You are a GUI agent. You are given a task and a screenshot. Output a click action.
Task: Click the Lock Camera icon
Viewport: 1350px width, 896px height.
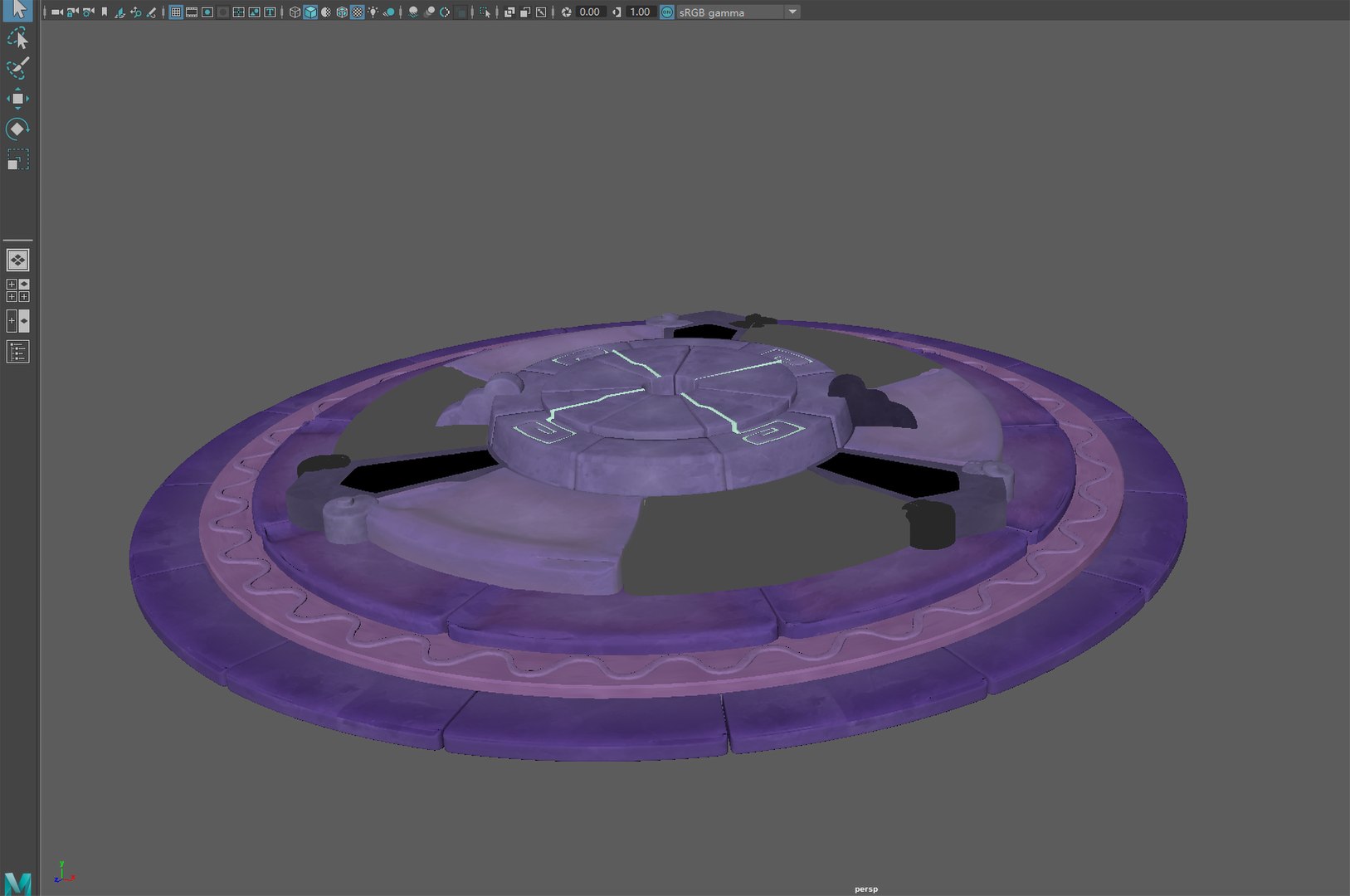[73, 12]
